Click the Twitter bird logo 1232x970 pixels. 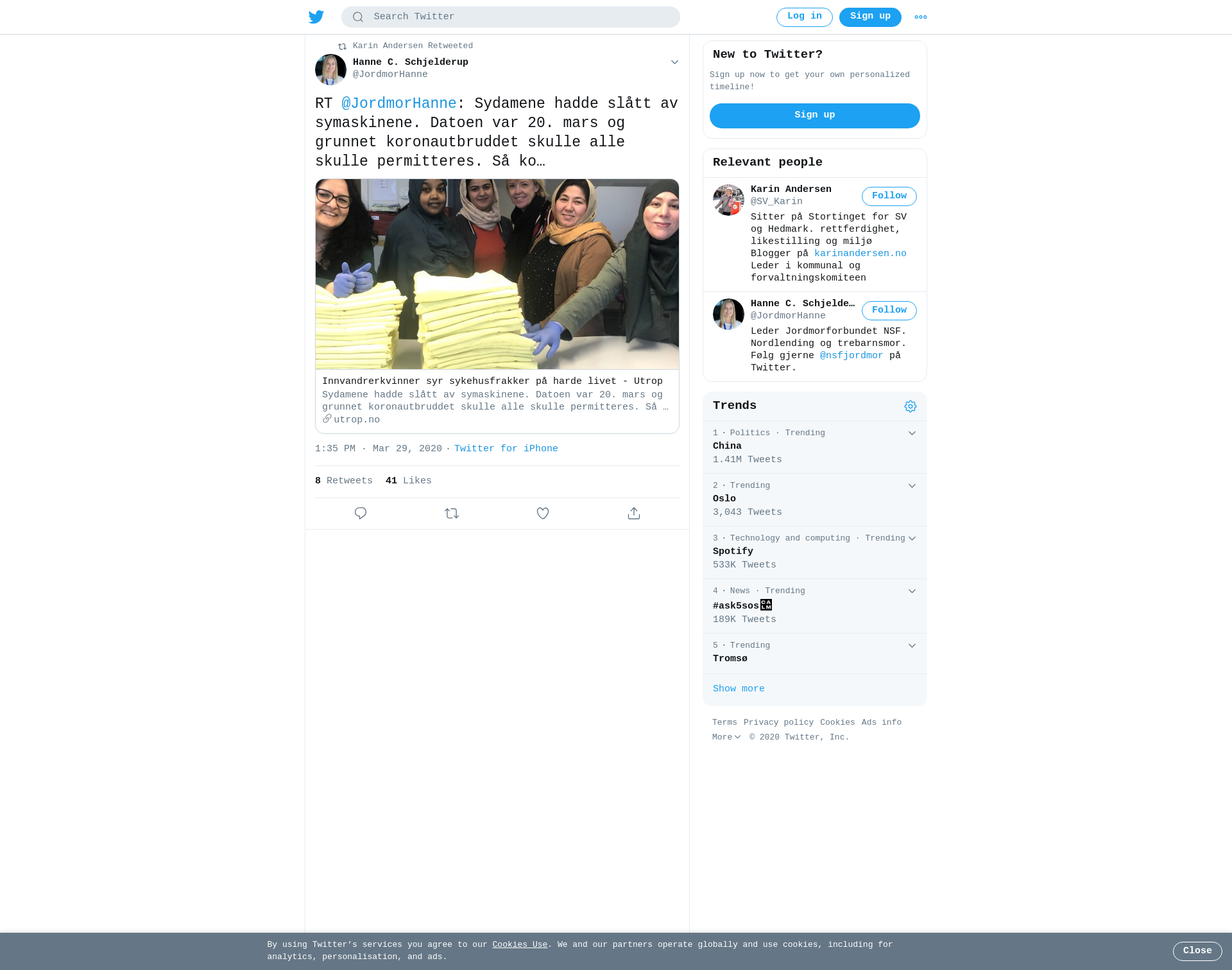click(316, 17)
